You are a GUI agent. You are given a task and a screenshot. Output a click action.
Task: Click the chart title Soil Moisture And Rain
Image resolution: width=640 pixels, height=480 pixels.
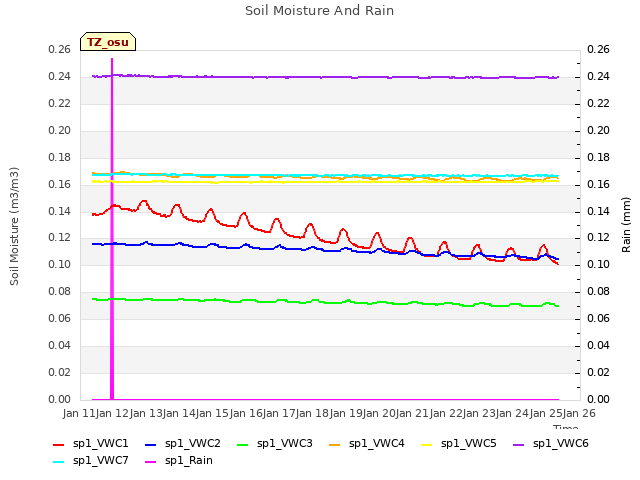(319, 11)
